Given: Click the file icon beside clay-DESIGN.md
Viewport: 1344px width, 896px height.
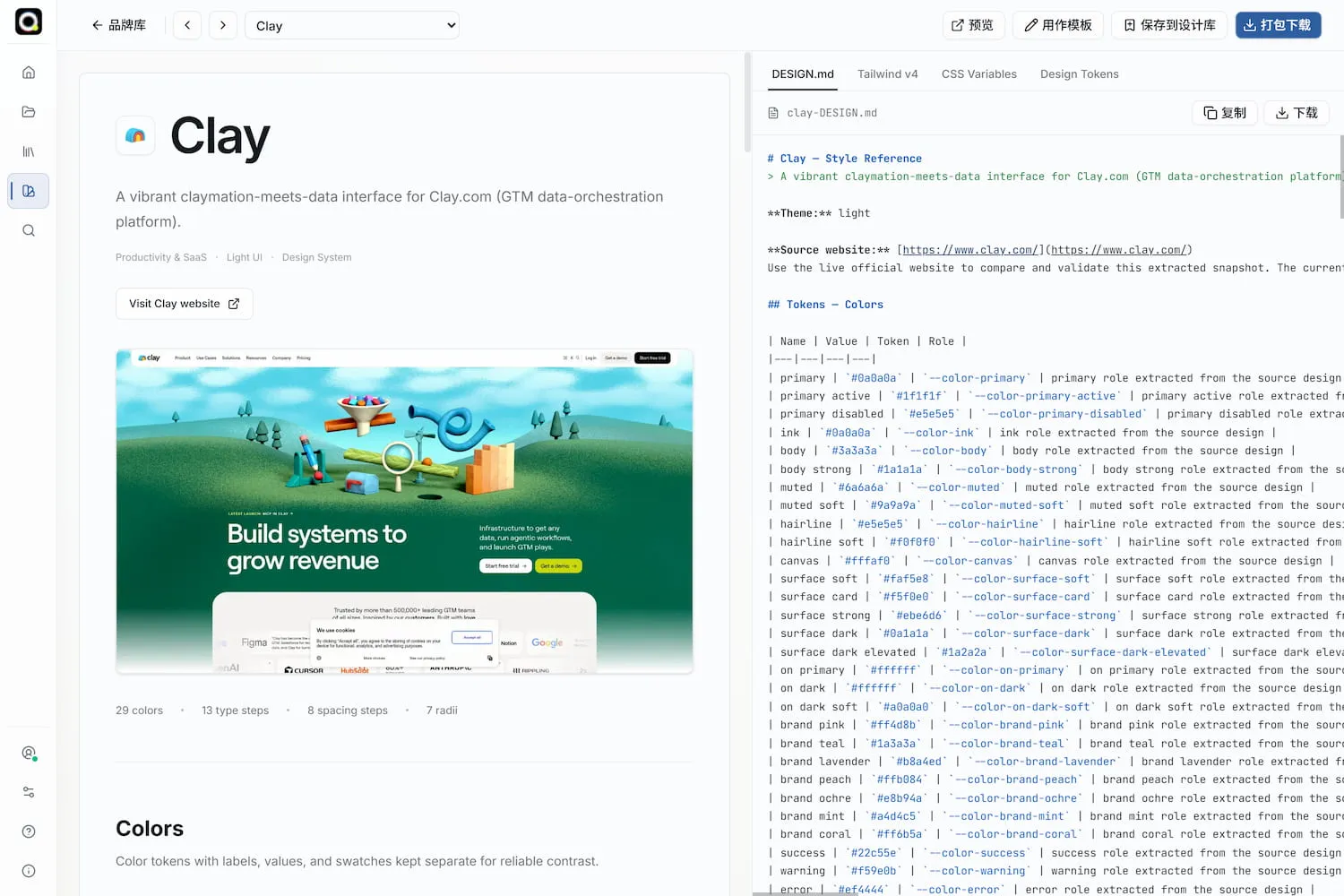Looking at the screenshot, I should coord(773,113).
